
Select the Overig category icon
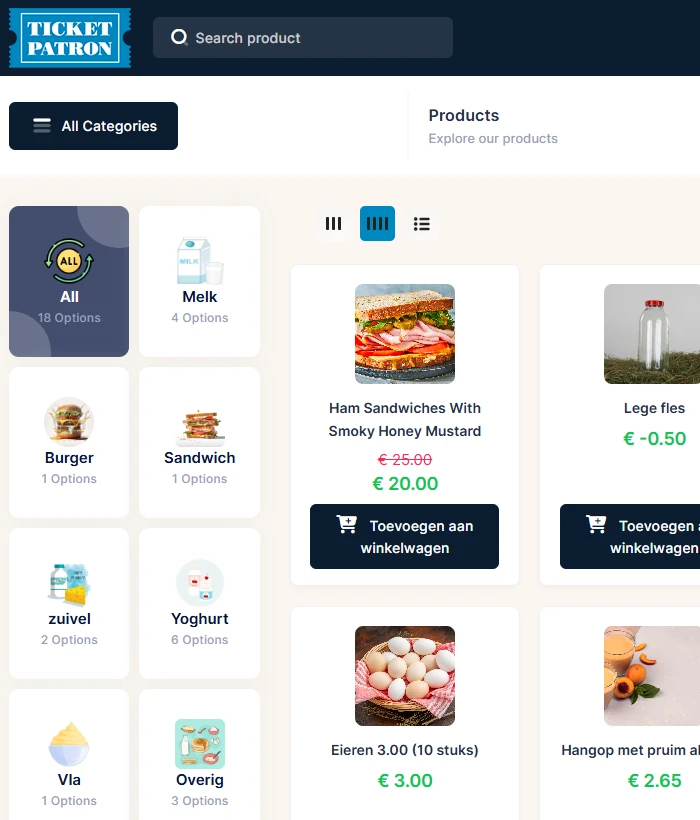(200, 744)
